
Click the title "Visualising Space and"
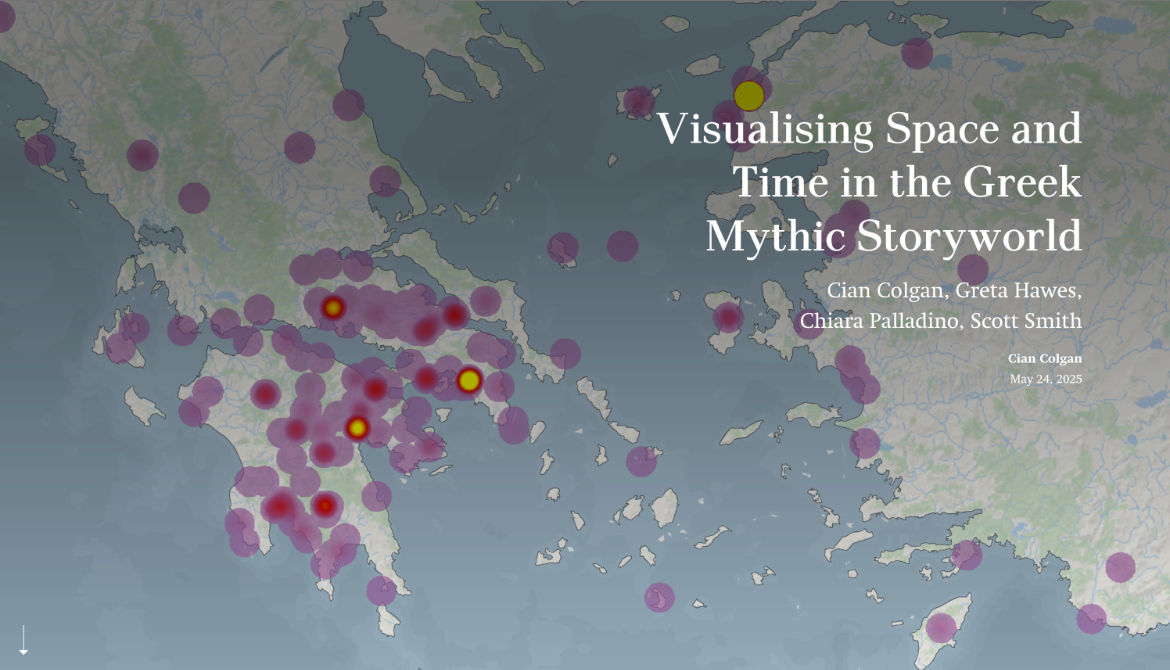tap(869, 129)
